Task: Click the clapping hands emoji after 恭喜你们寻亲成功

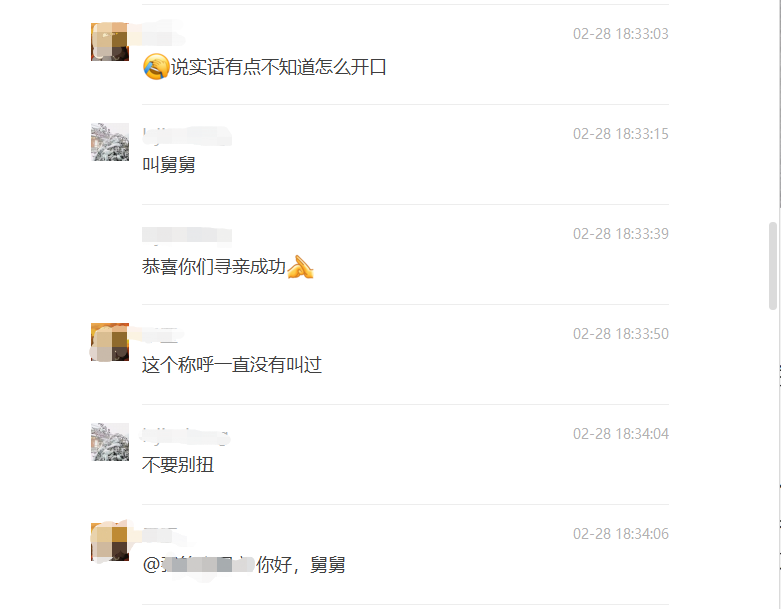Action: pyautogui.click(x=300, y=267)
